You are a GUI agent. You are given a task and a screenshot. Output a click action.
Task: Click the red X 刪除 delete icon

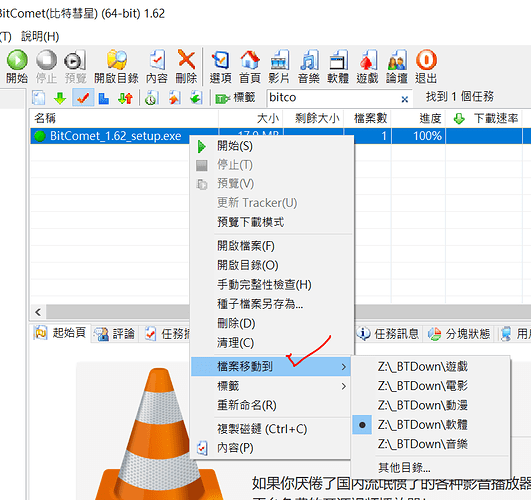[x=186, y=61]
